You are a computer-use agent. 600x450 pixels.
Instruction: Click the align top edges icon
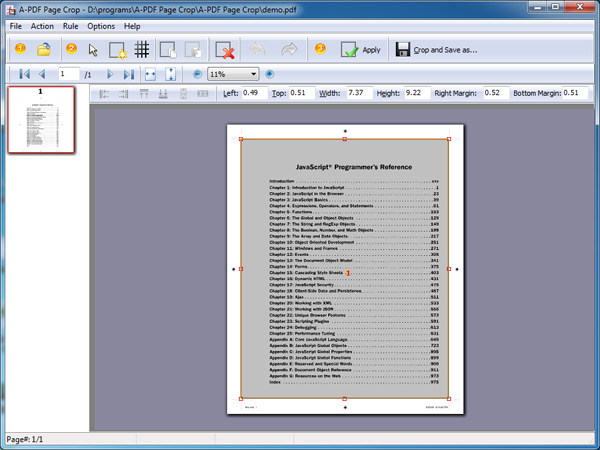(x=144, y=94)
